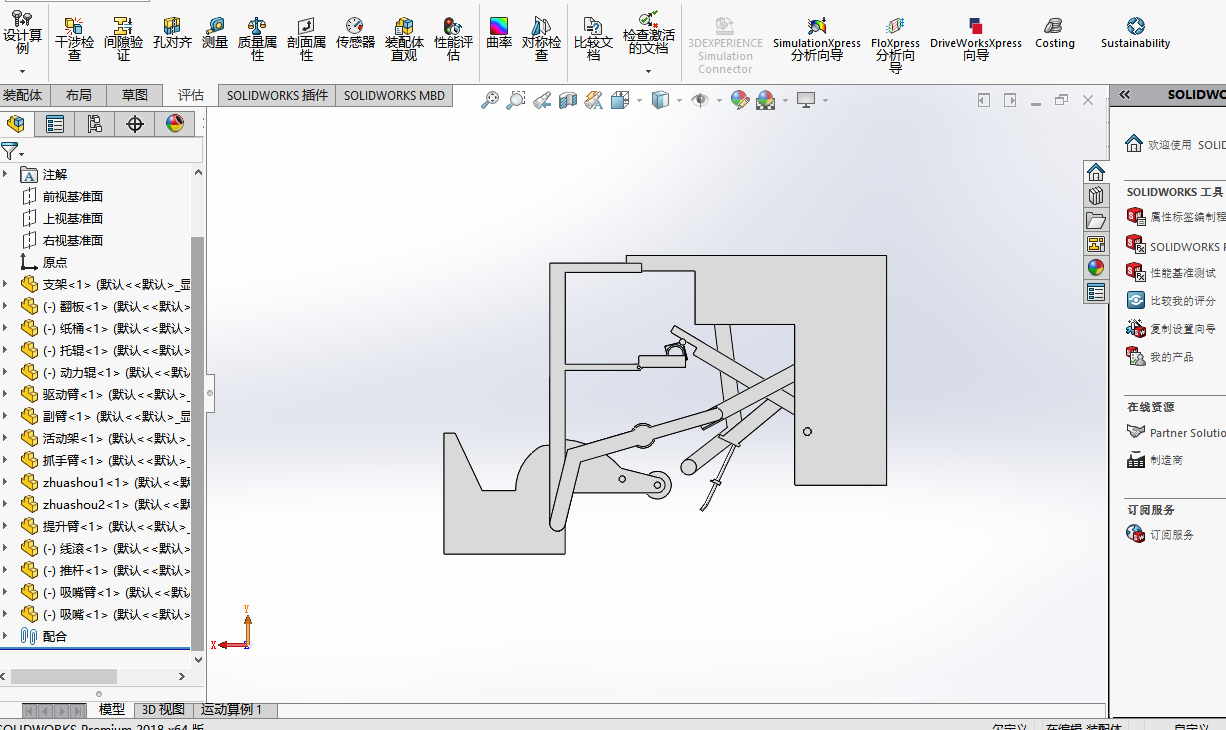Open the Display Style cube dropdown

(x=679, y=100)
